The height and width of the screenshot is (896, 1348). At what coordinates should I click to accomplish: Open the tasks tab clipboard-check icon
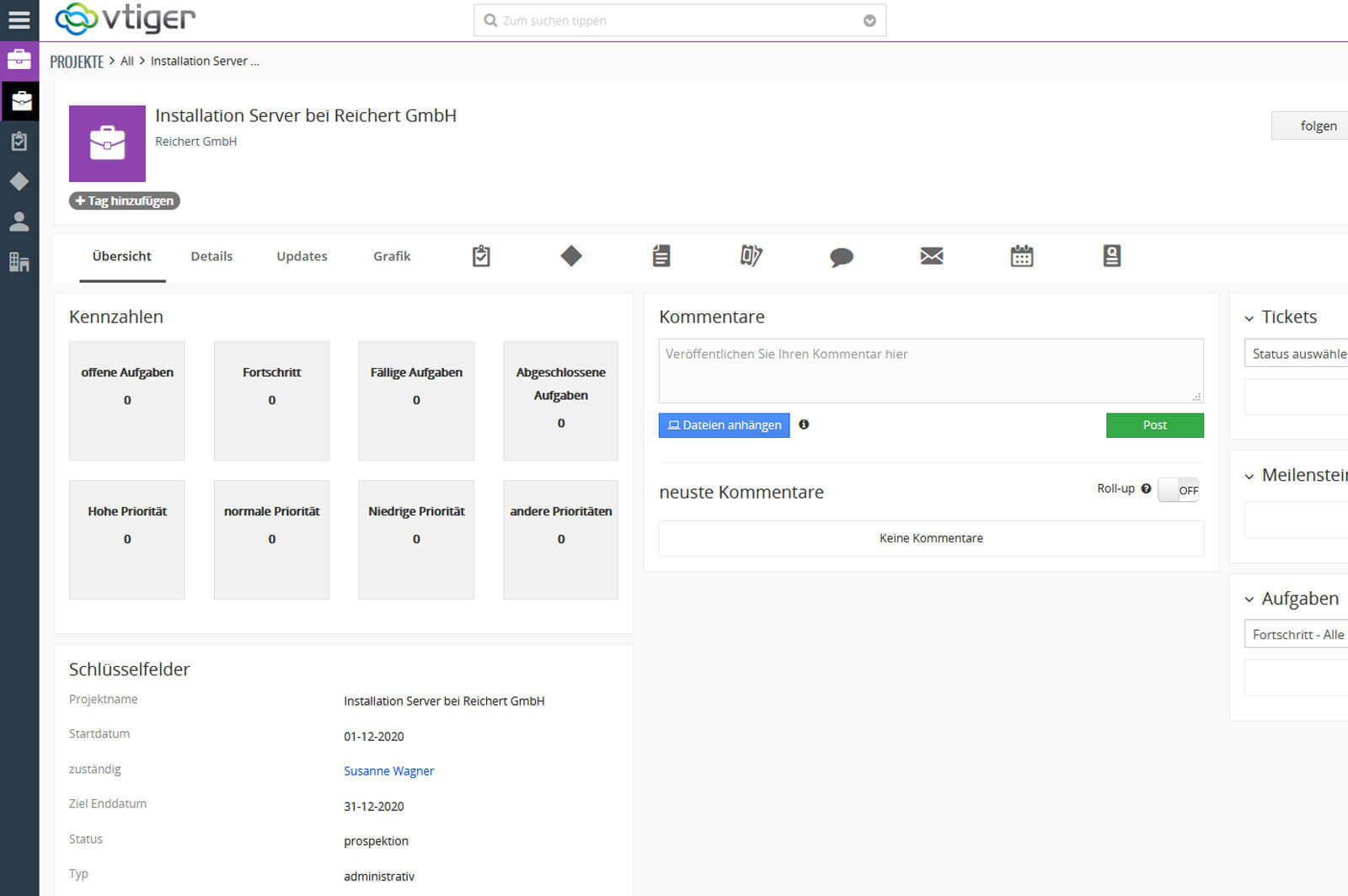point(481,256)
